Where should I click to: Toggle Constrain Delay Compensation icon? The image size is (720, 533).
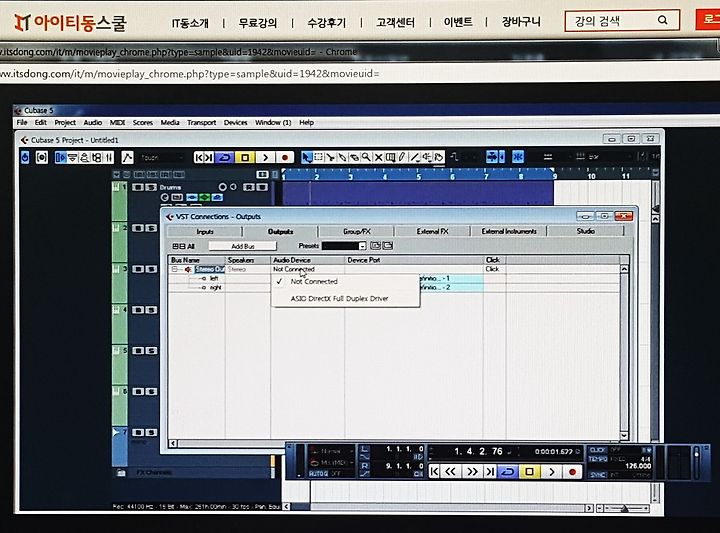coord(41,157)
